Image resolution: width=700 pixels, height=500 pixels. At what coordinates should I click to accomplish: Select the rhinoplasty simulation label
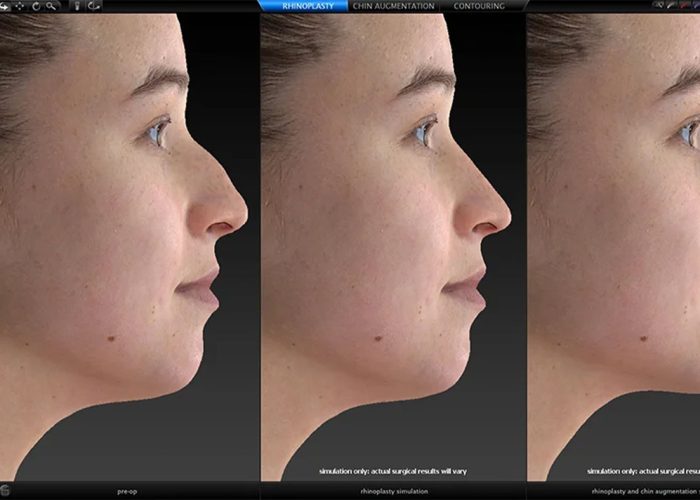(x=394, y=491)
